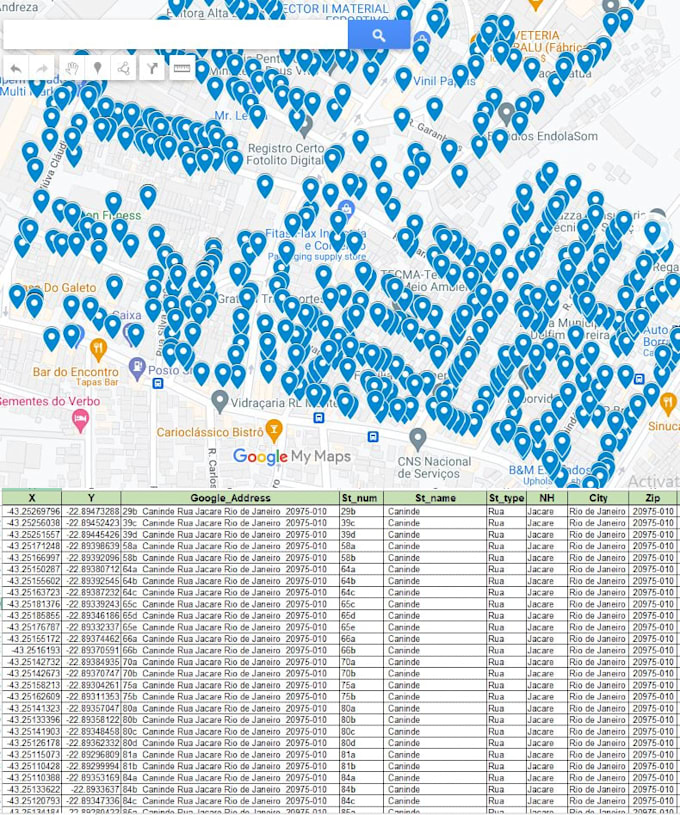Select the Draw a line tool
The width and height of the screenshot is (680, 815).
click(123, 68)
